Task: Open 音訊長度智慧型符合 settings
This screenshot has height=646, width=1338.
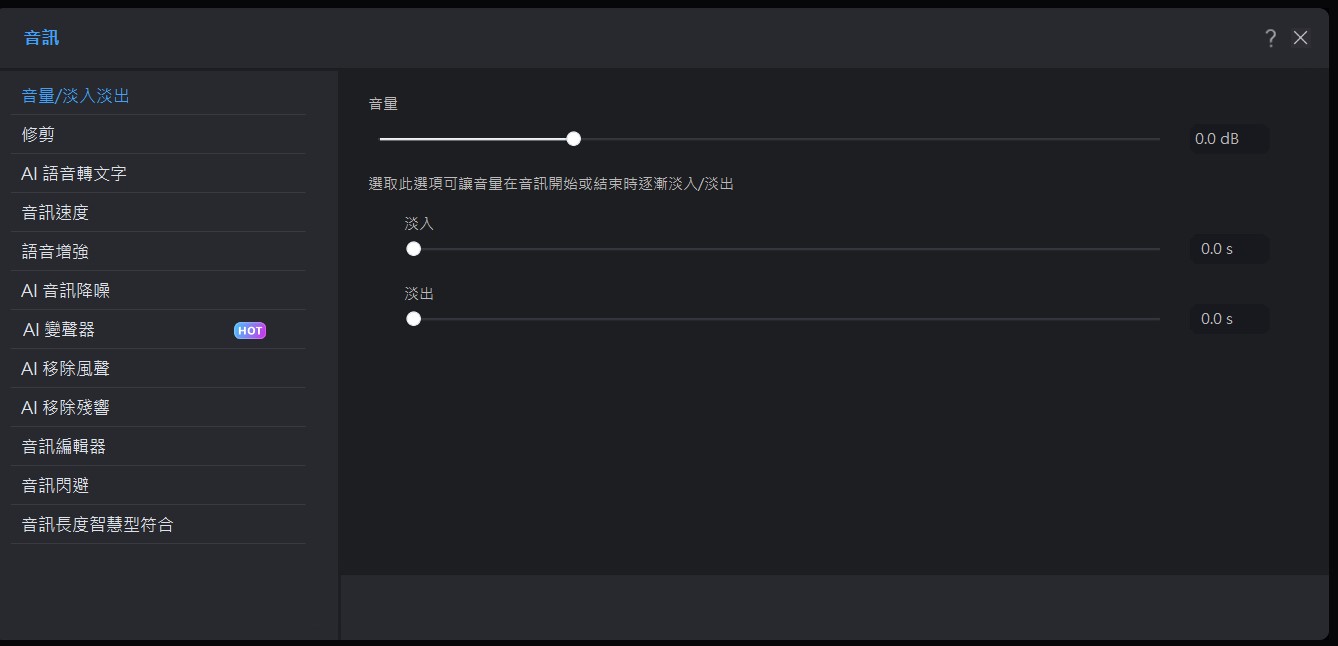Action: click(98, 525)
